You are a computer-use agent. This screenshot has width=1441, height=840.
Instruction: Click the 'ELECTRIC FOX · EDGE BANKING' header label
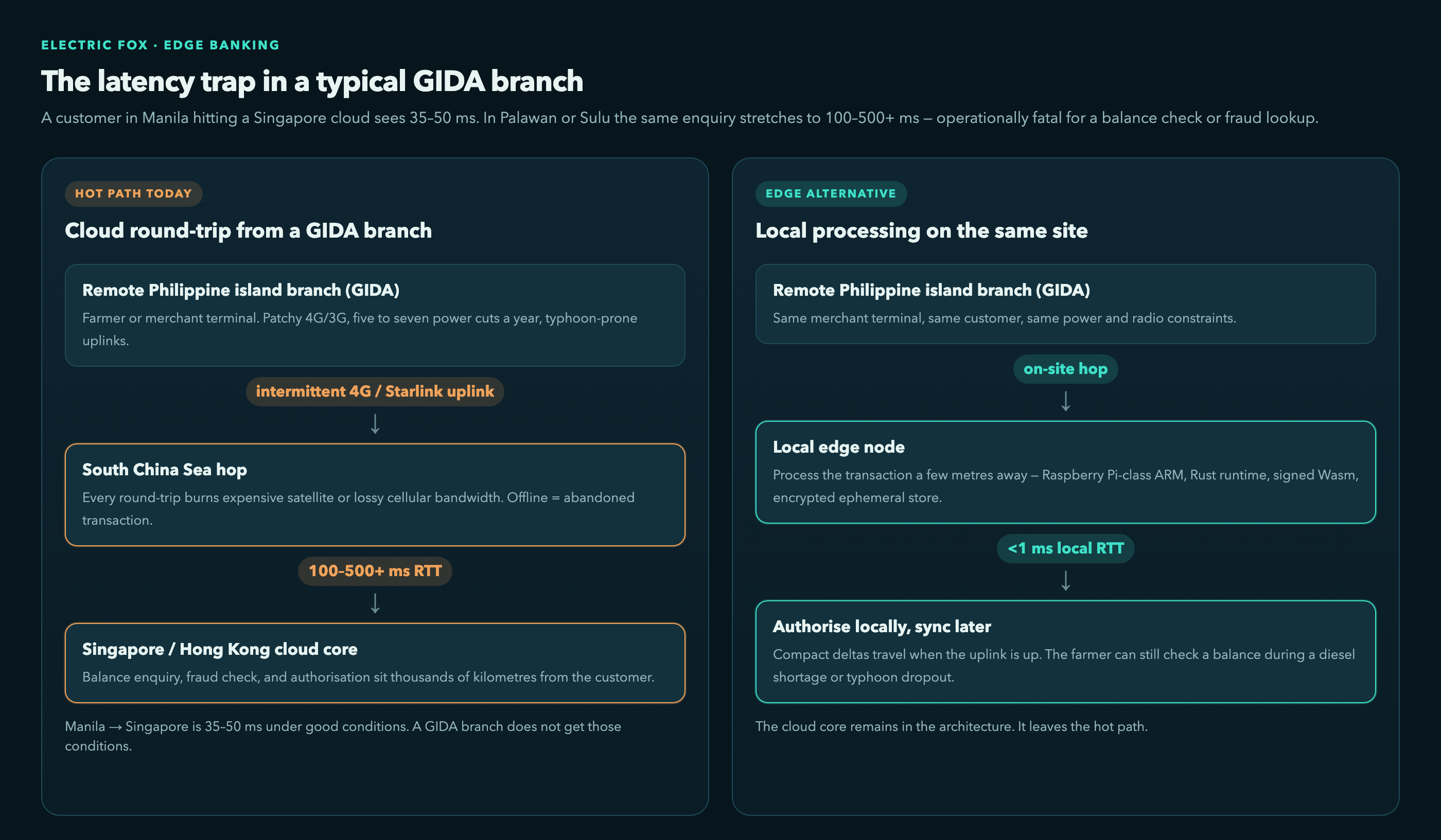(160, 45)
